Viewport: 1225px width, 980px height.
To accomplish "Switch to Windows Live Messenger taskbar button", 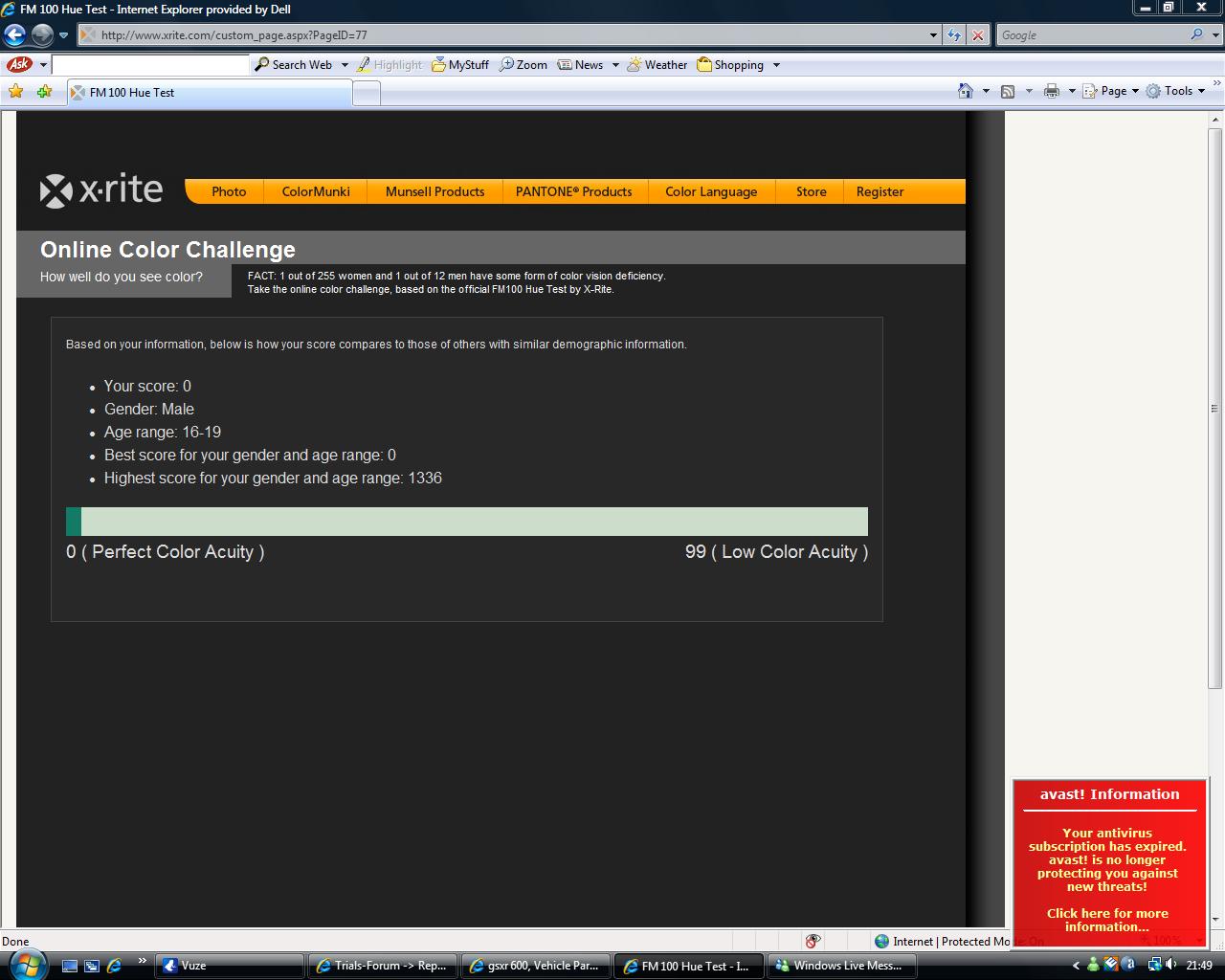I will point(841,966).
